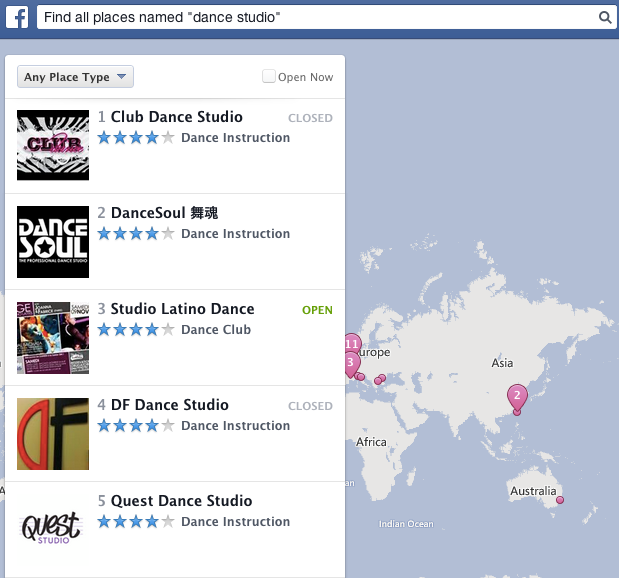Click Indian Ocean label on the map
This screenshot has width=619, height=578.
pos(406,524)
